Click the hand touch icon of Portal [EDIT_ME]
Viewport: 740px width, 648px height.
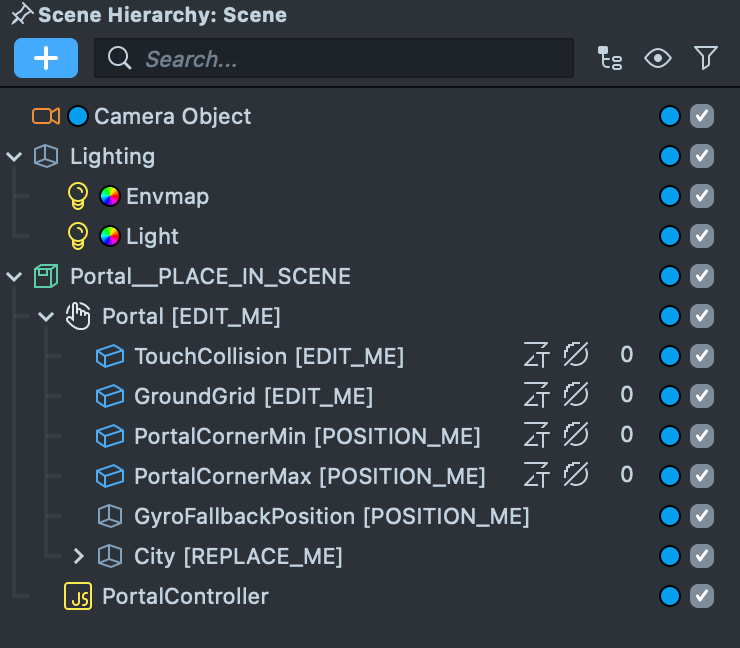pyautogui.click(x=78, y=316)
